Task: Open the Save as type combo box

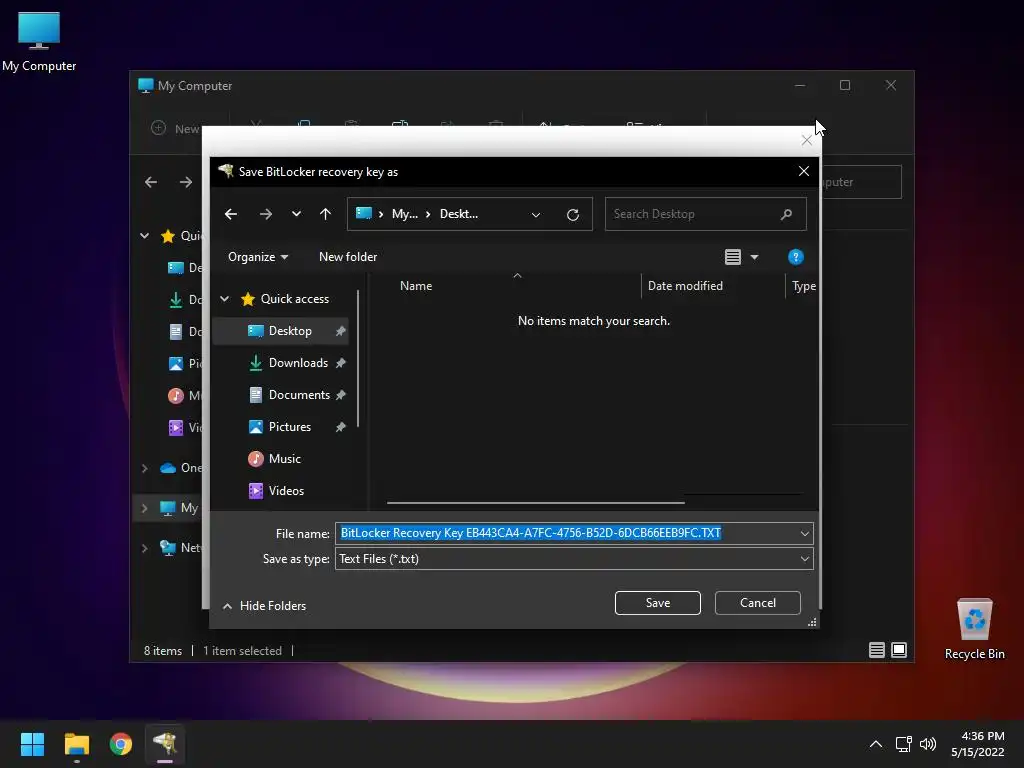Action: tap(574, 559)
